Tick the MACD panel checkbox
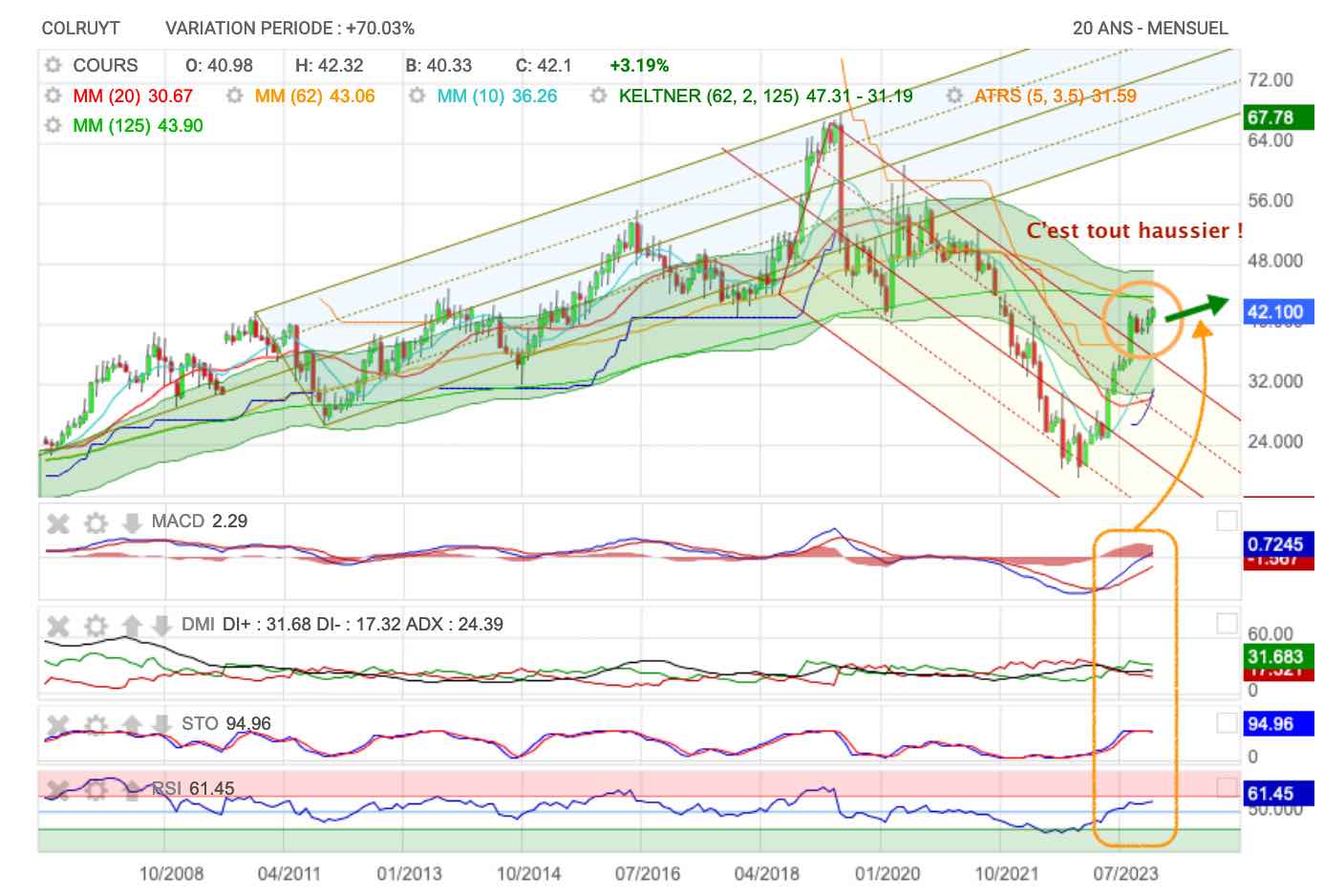The width and height of the screenshot is (1324, 896). tap(1227, 521)
